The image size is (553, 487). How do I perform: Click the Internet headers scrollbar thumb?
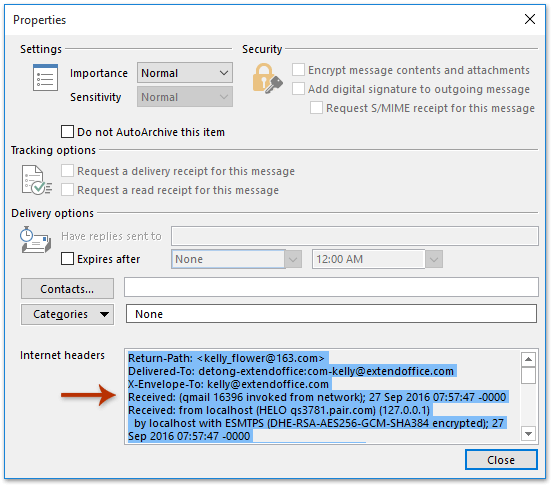click(528, 375)
